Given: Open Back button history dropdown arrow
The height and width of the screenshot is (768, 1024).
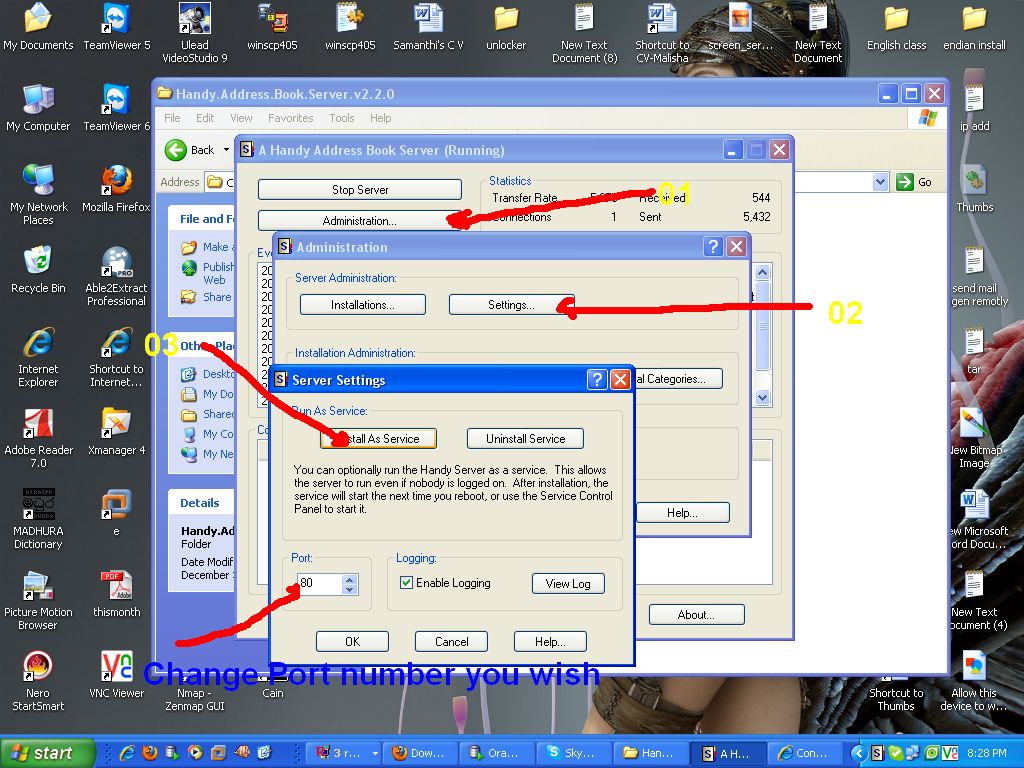Looking at the screenshot, I should coord(226,150).
